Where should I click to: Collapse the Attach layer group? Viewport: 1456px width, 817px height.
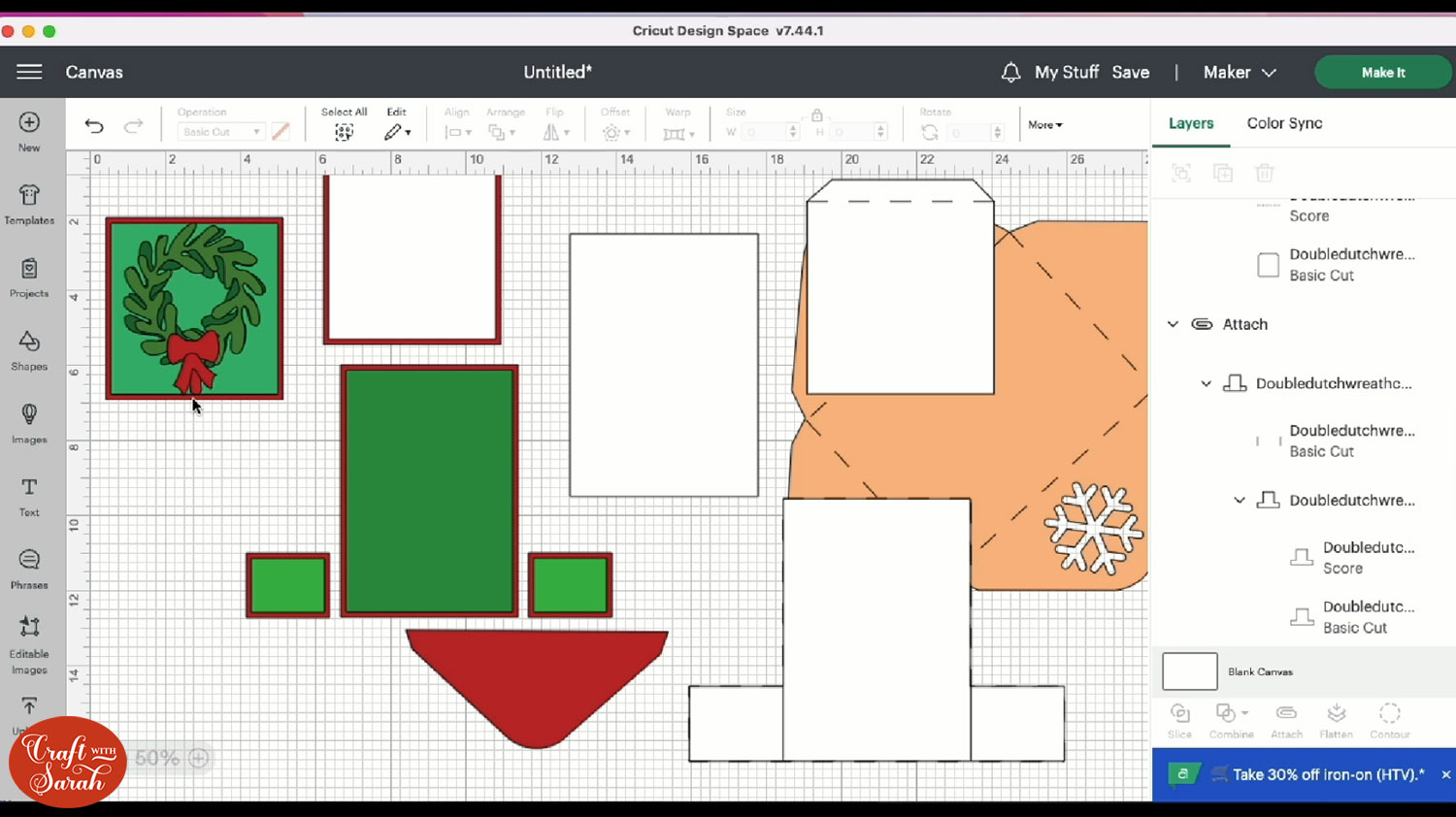click(x=1173, y=324)
